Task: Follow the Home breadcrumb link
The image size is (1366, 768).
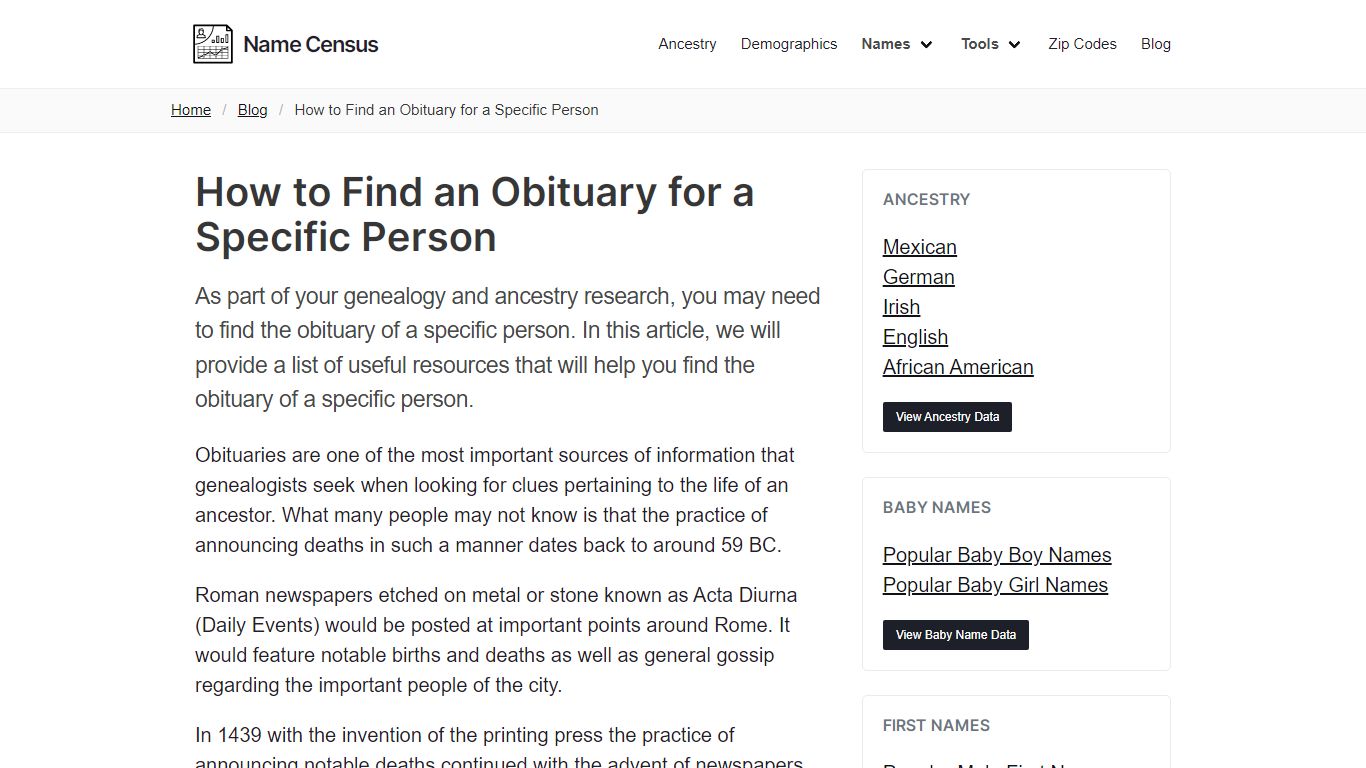Action: 191,110
